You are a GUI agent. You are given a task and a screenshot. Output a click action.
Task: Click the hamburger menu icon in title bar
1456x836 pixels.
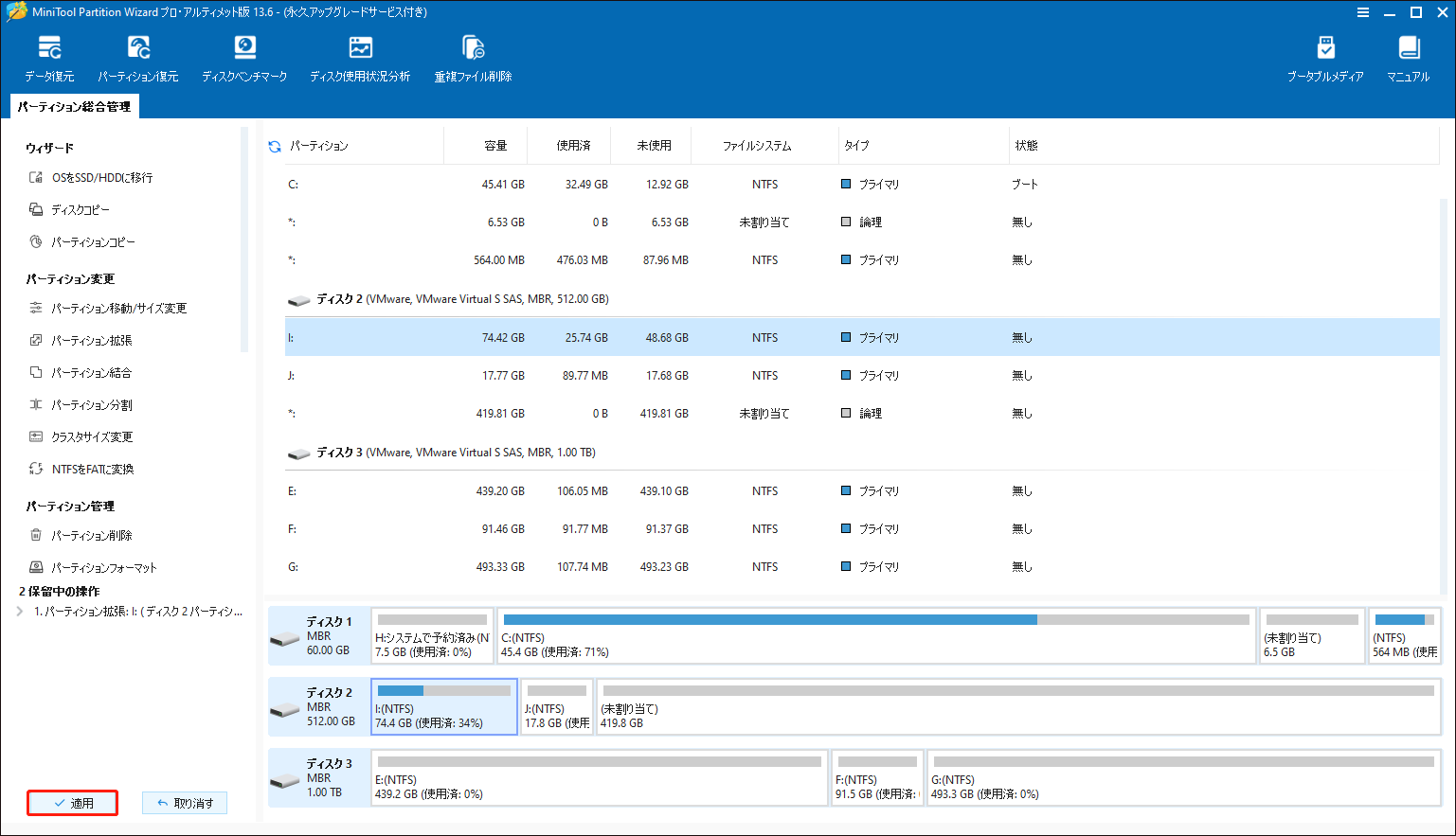1363,12
